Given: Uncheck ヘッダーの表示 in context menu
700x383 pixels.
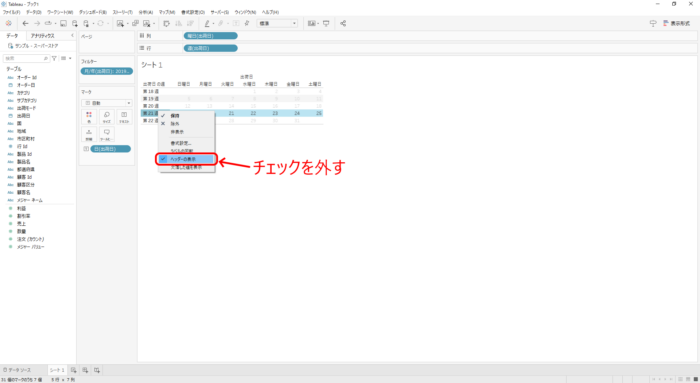Looking at the screenshot, I should (187, 159).
